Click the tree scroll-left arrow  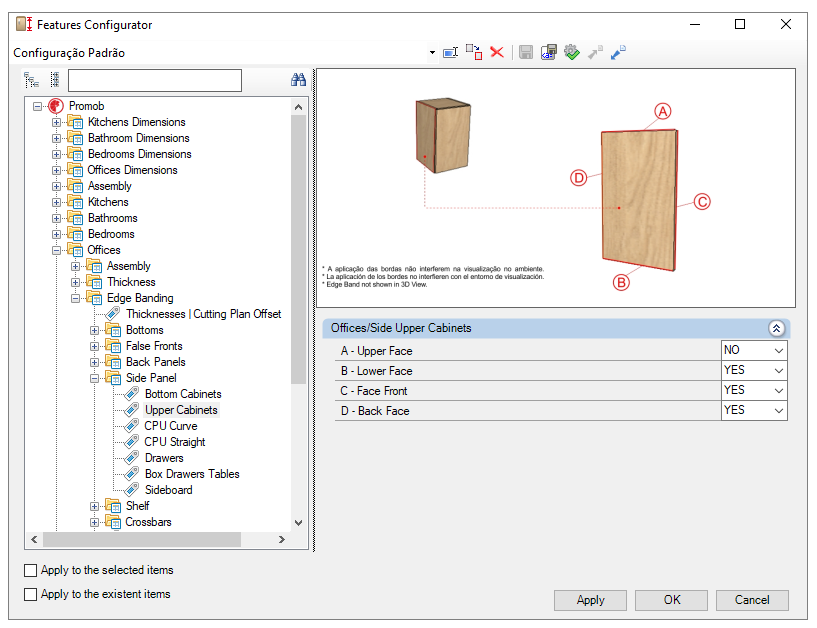click(34, 539)
